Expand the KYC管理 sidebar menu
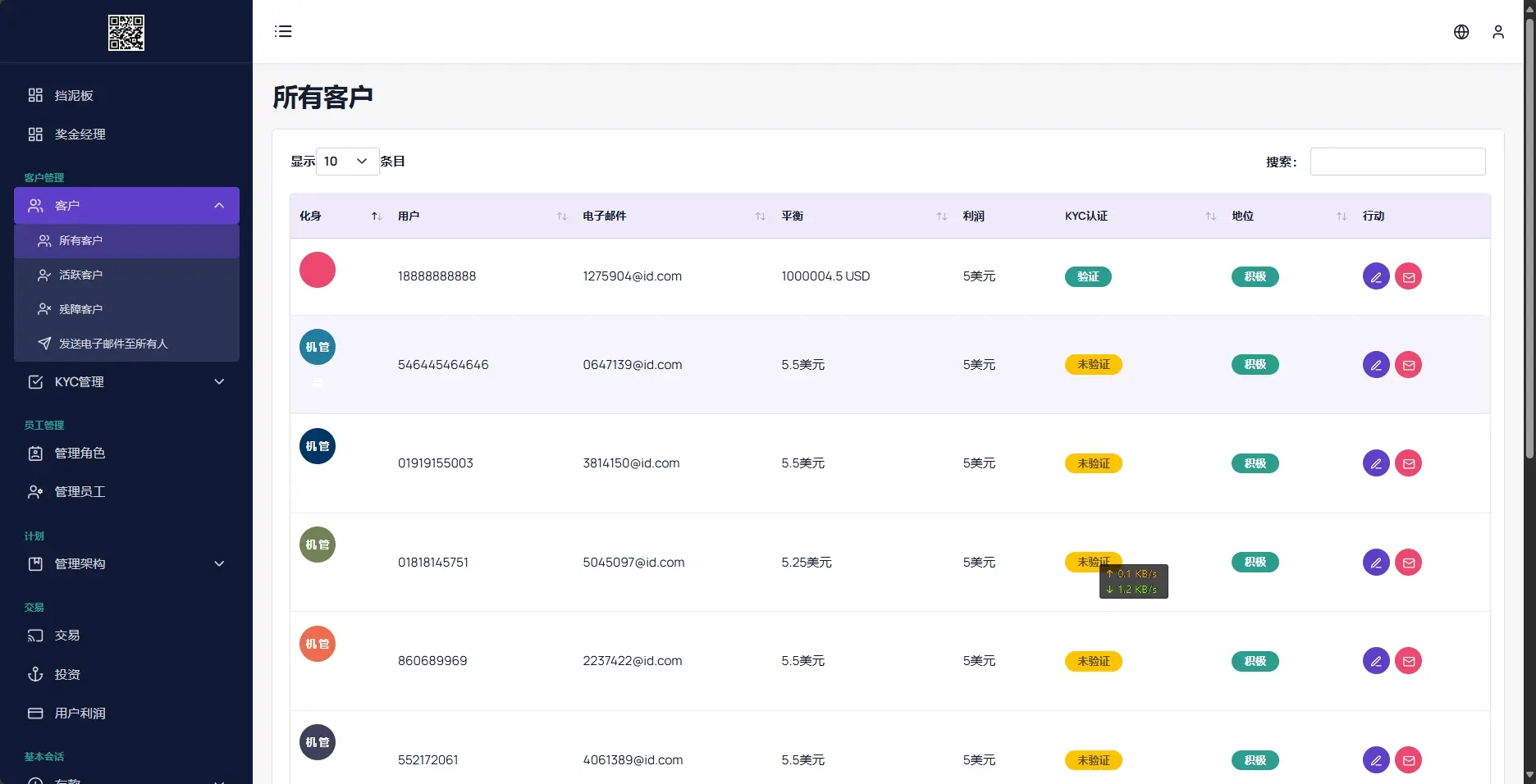The width and height of the screenshot is (1536, 784). 126,382
